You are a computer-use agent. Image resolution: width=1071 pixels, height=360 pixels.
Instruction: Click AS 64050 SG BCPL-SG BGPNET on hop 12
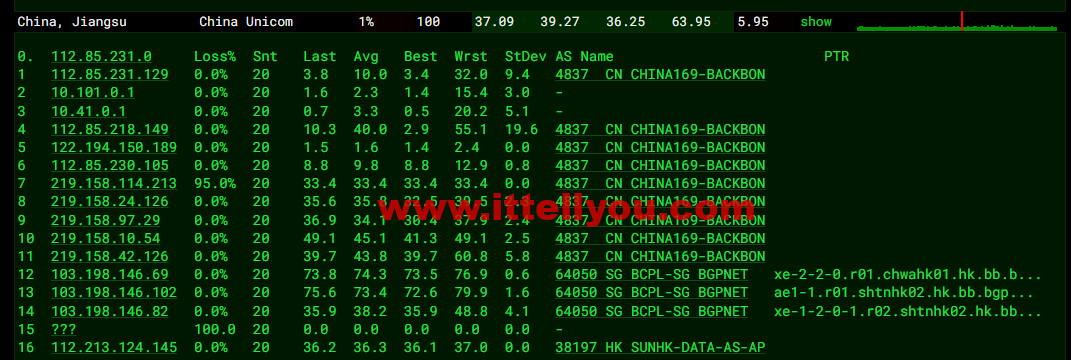tap(652, 275)
